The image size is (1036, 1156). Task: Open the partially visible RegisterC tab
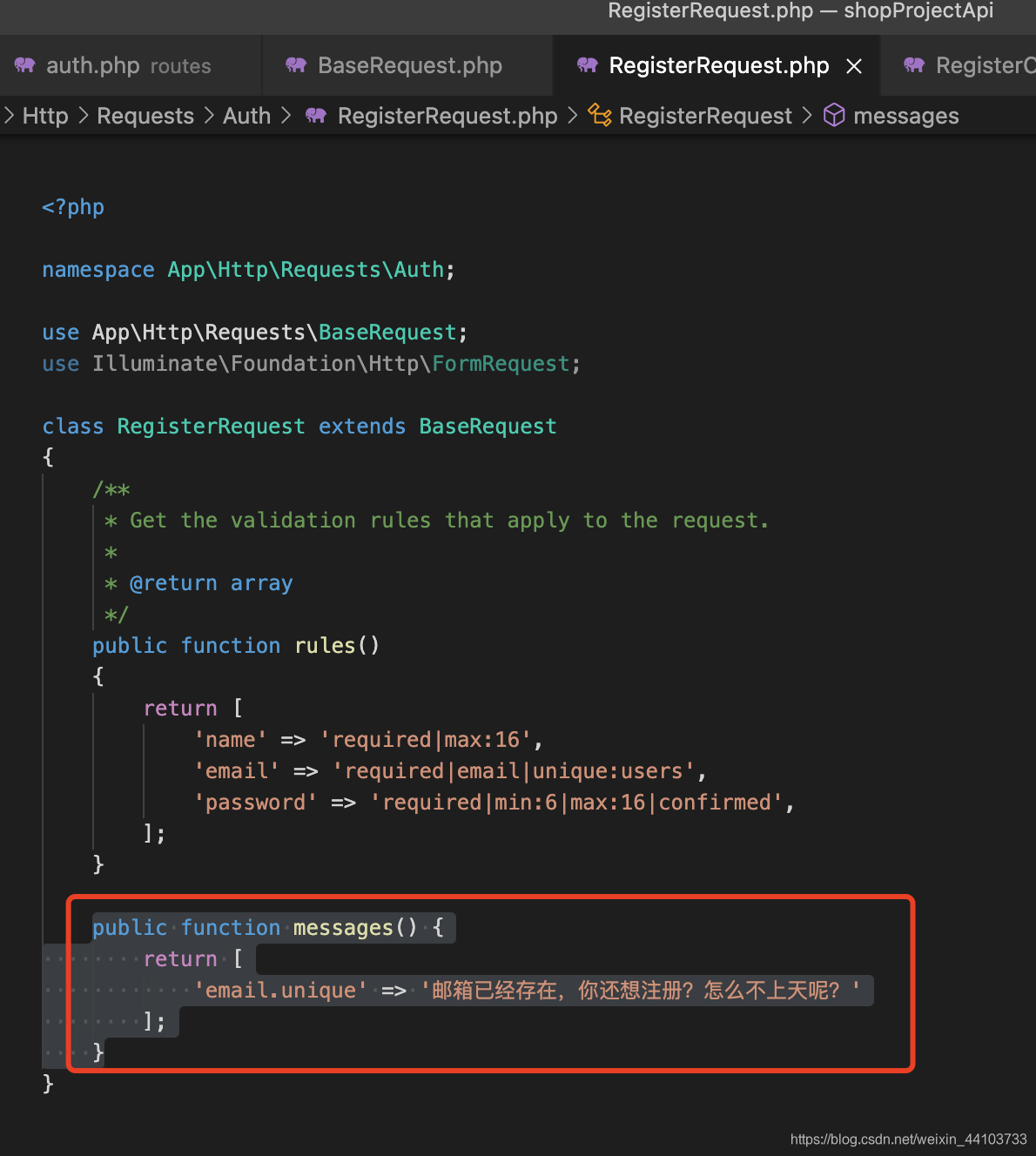(959, 66)
